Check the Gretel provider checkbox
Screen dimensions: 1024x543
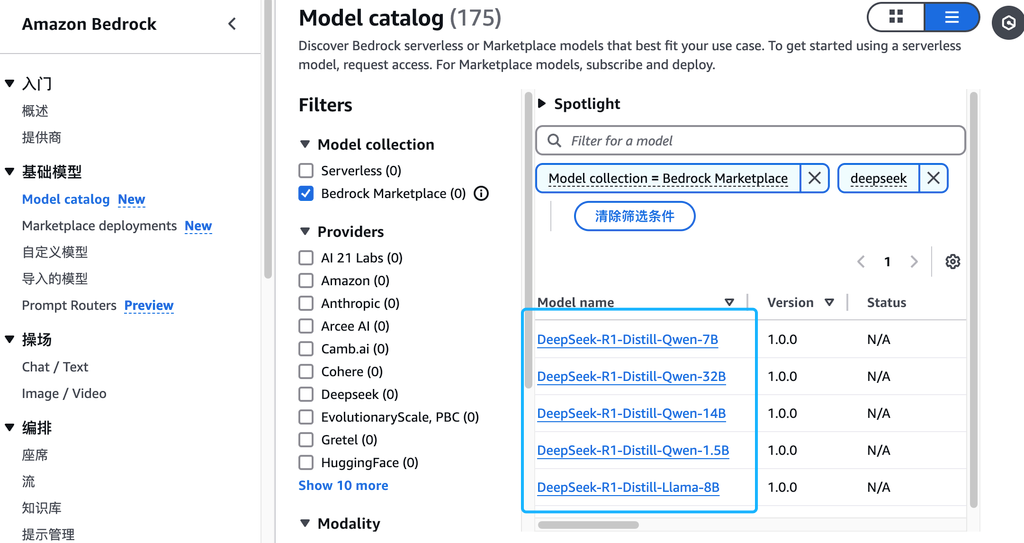pos(306,440)
